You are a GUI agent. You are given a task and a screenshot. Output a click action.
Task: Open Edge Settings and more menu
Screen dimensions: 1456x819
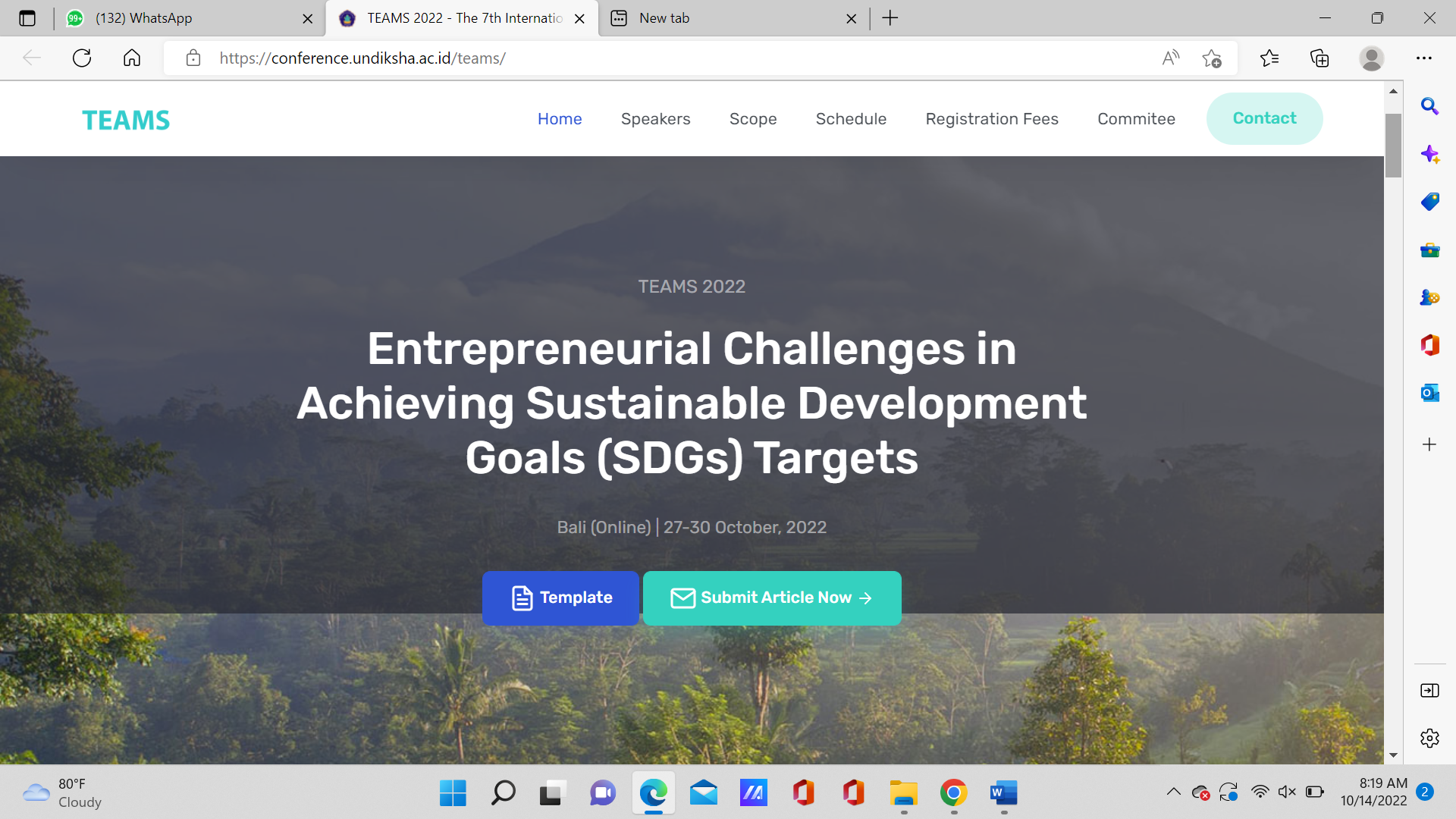pos(1423,58)
